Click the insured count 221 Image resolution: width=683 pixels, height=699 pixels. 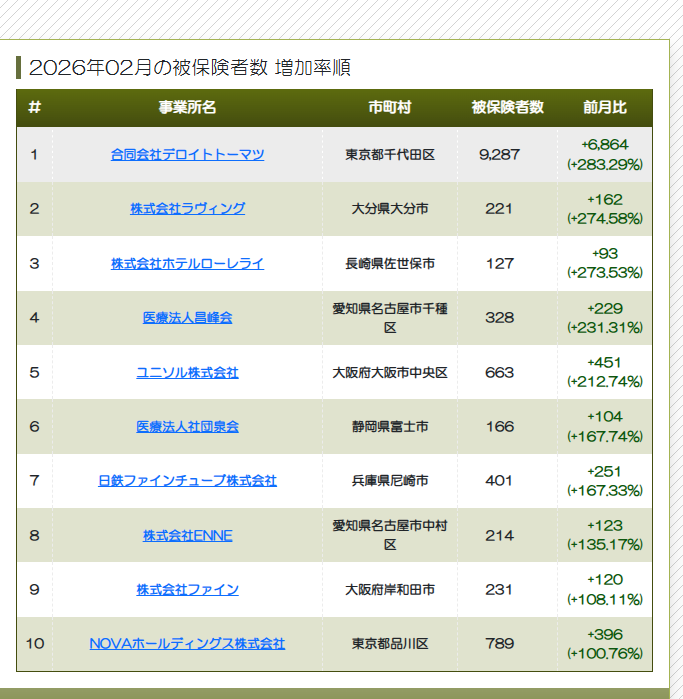click(499, 209)
